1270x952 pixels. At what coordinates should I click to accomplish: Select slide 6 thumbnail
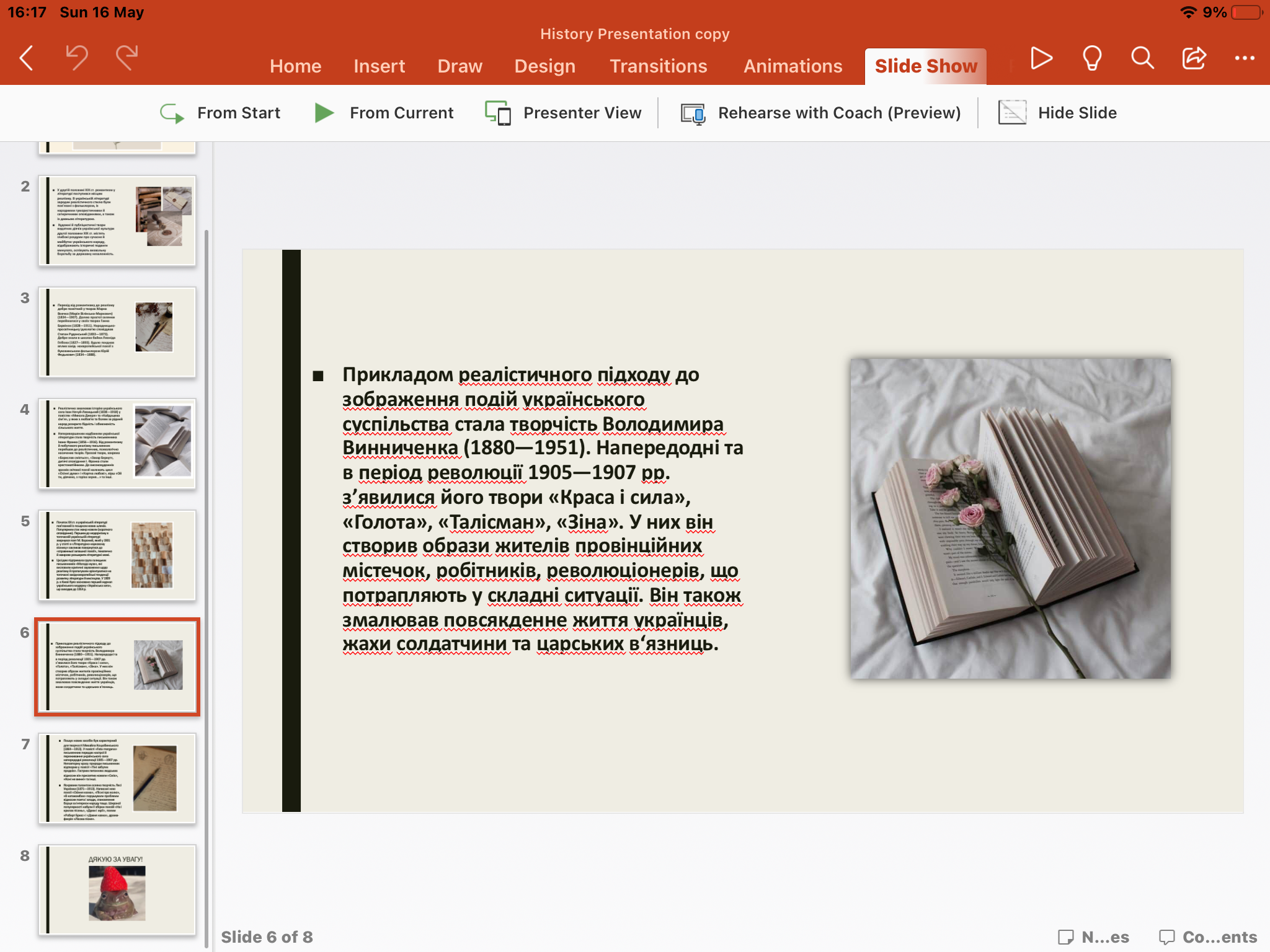pyautogui.click(x=117, y=667)
